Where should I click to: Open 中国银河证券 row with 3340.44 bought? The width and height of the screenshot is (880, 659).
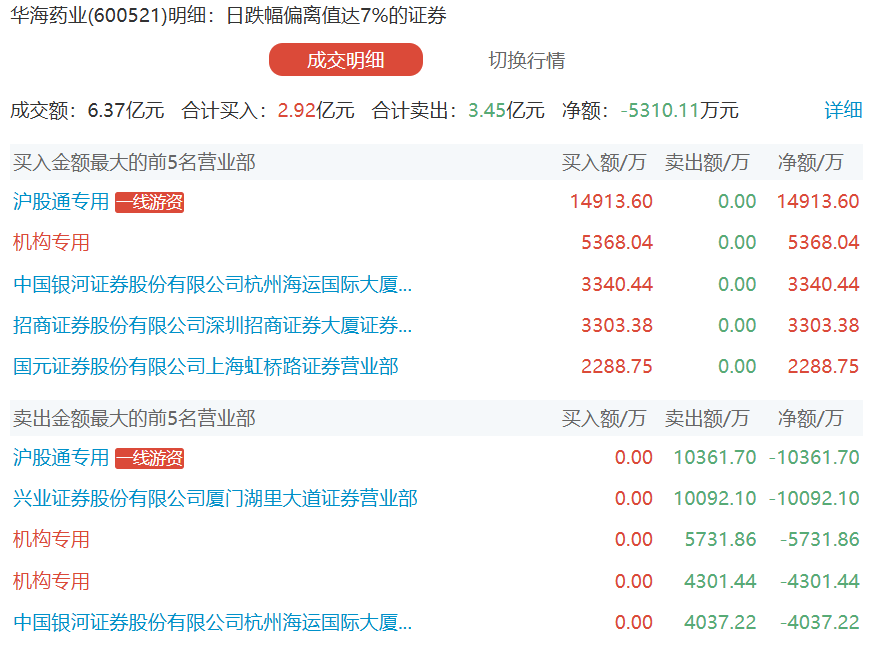click(212, 284)
